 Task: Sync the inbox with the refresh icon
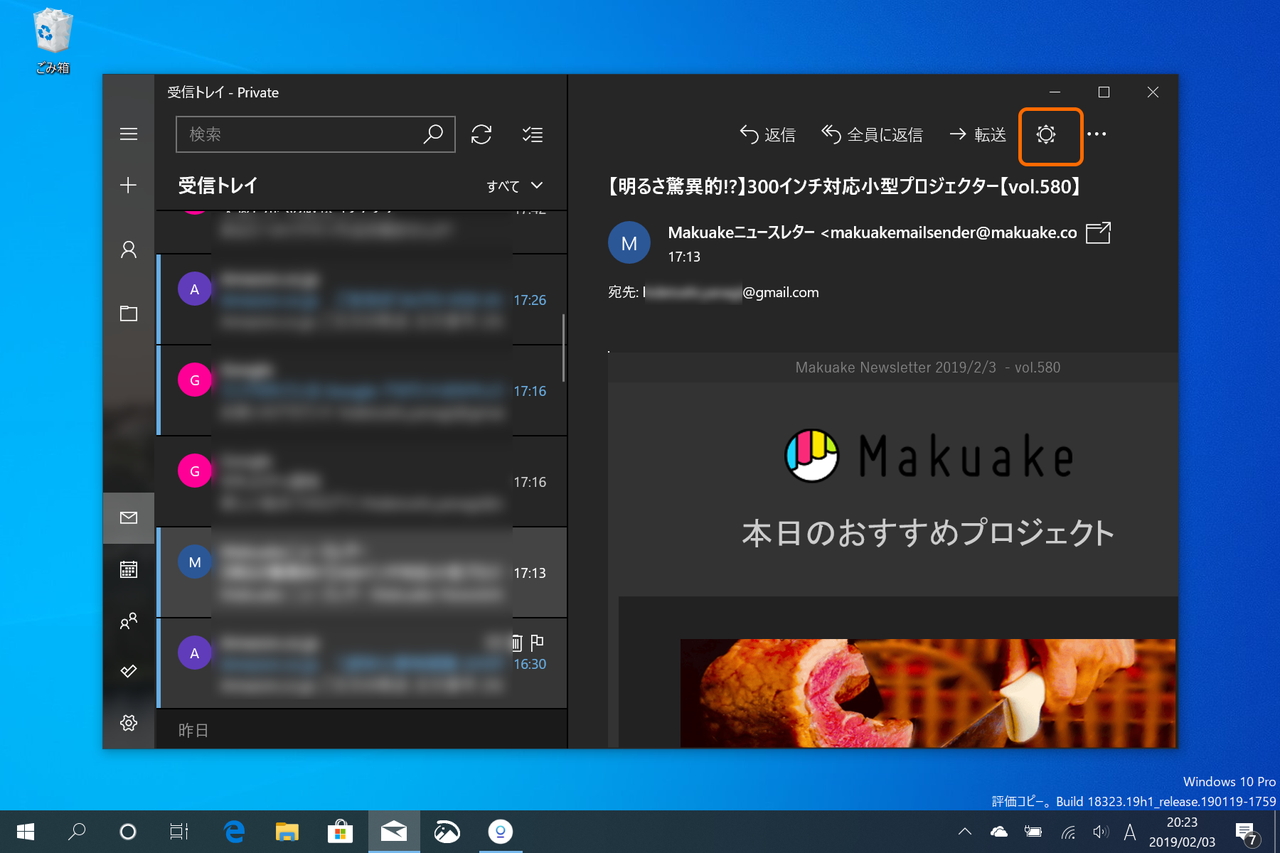pos(481,134)
